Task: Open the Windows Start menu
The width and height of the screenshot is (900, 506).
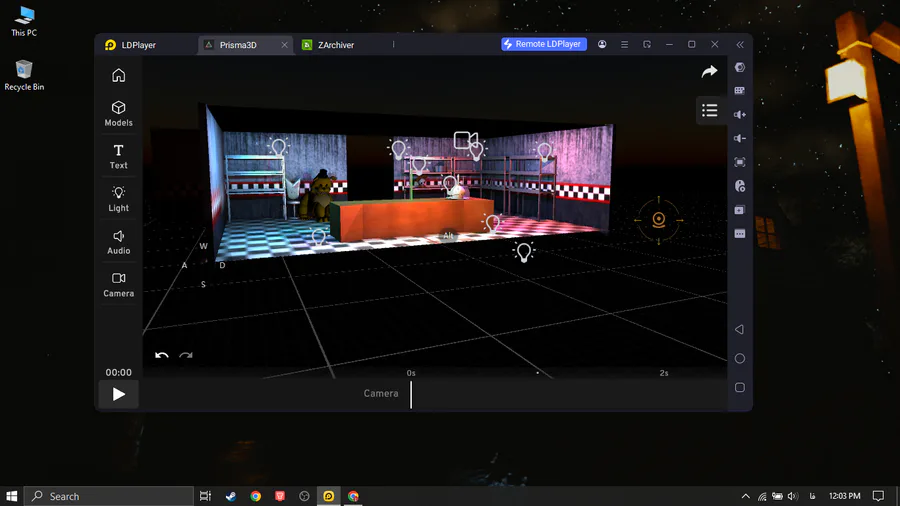Action: click(x=11, y=496)
